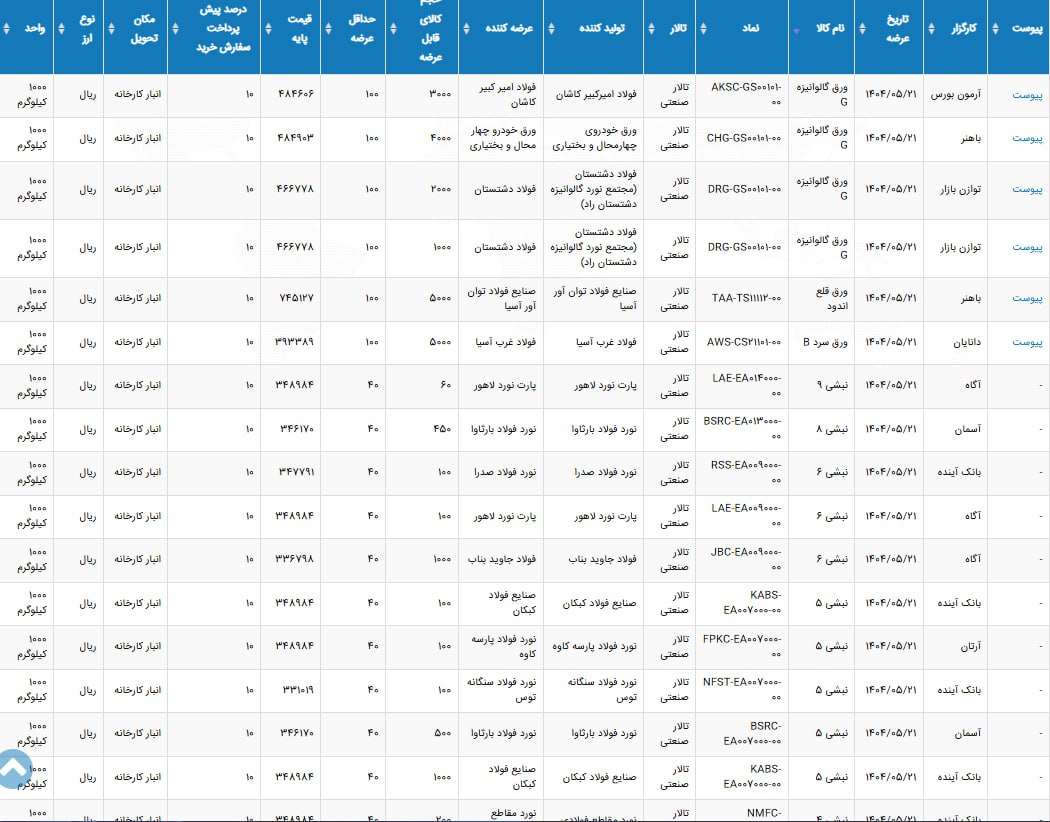Click symbol "LAE-EA۰۱۴۰۰۰-۰۰"
Screen dimensions: 1050x822
747,385
